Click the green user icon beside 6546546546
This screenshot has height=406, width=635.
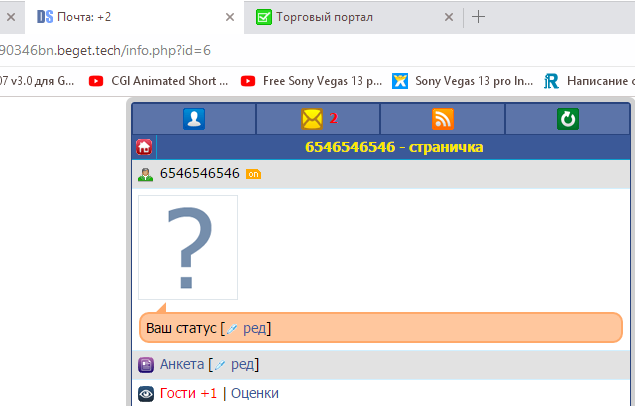coord(145,174)
